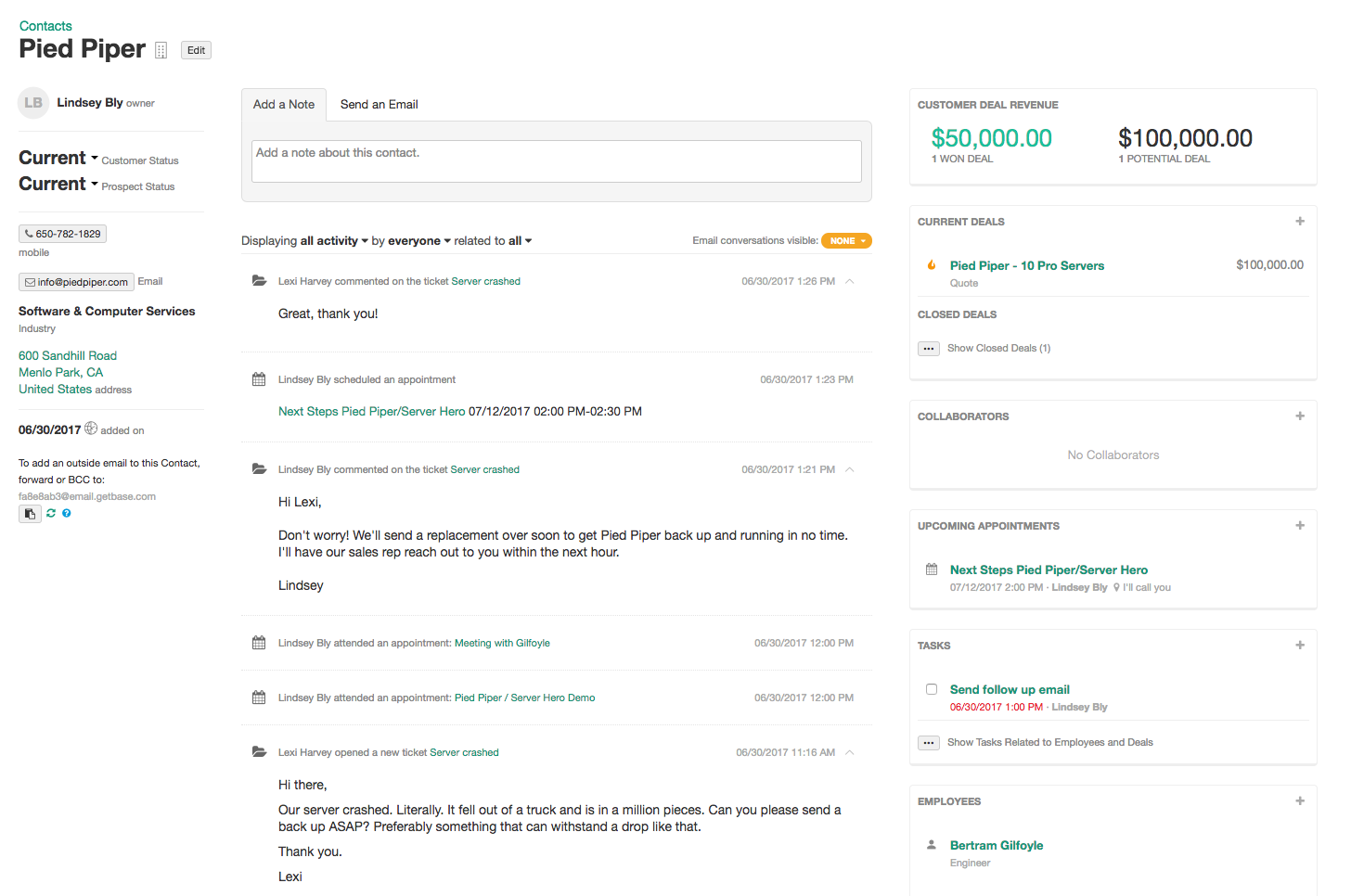Screen dimensions: 1351x896
Task: Add a new deal with Current Deals plus
Action: point(1299,222)
